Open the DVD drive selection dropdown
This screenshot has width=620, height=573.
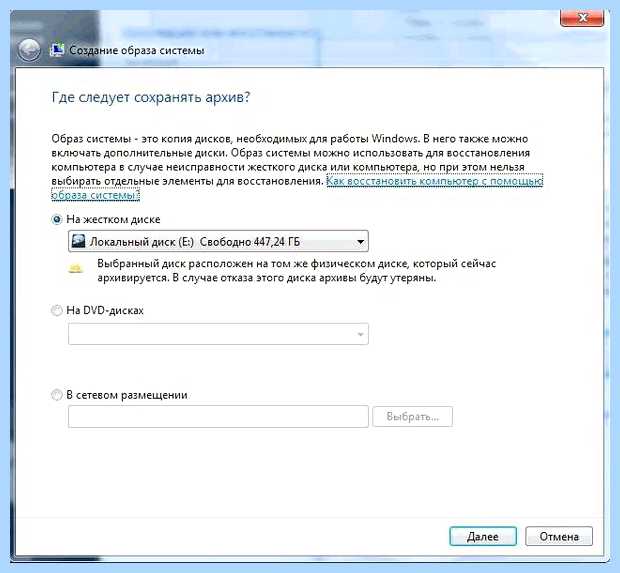pos(218,334)
